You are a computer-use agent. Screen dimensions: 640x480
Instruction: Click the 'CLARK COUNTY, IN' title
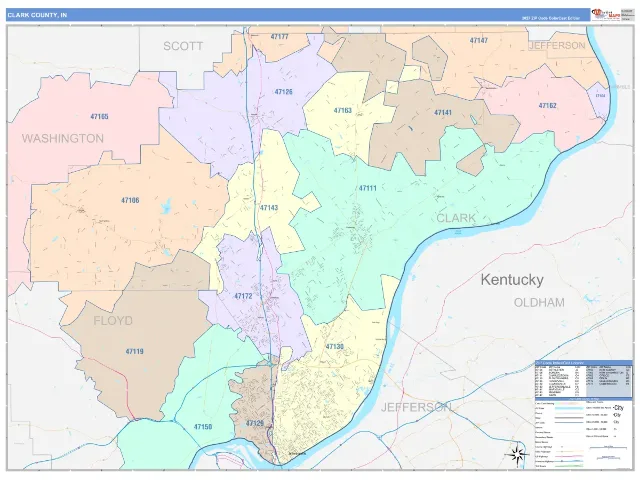pos(38,15)
